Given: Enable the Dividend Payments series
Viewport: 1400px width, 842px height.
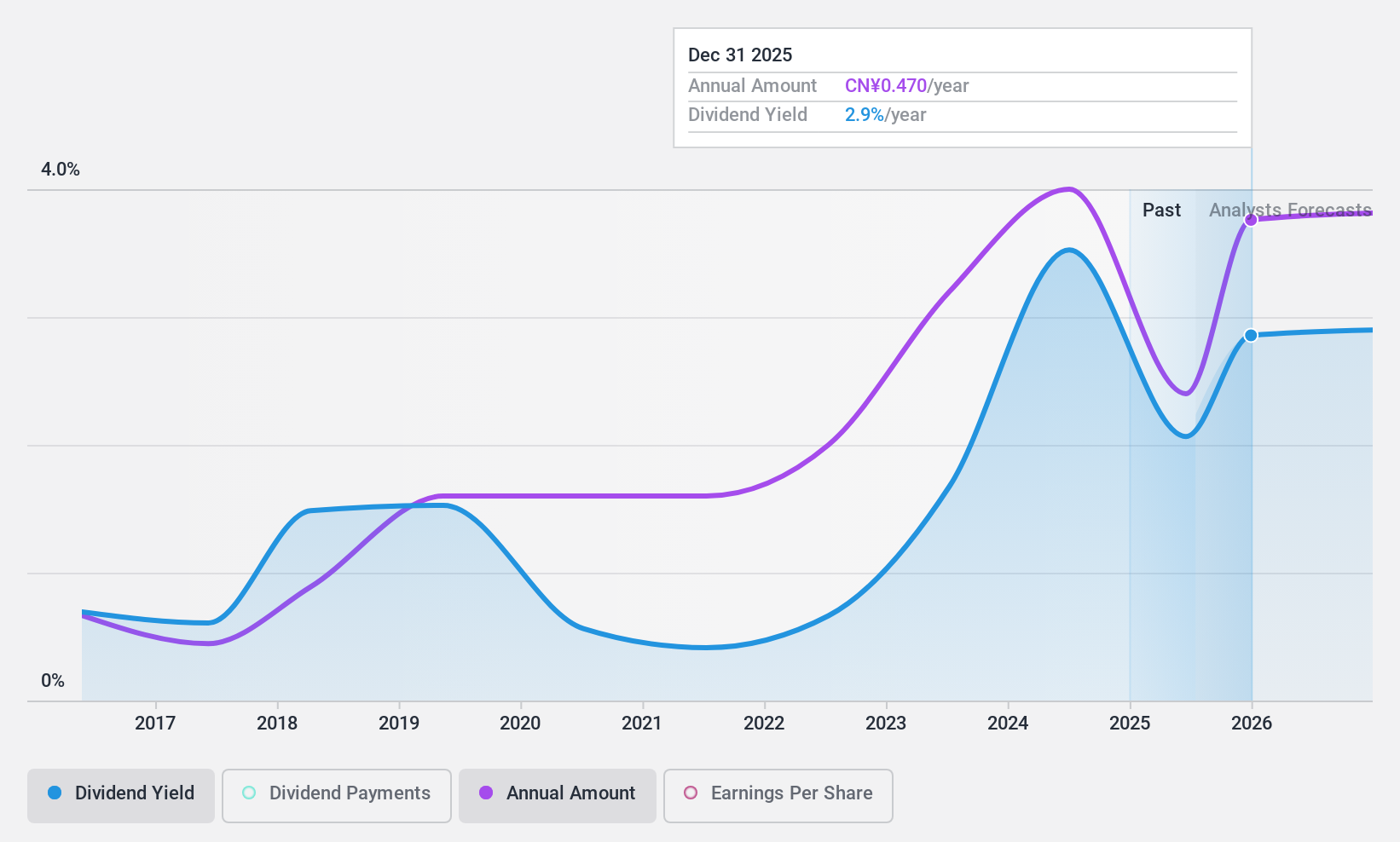Looking at the screenshot, I should pyautogui.click(x=337, y=796).
